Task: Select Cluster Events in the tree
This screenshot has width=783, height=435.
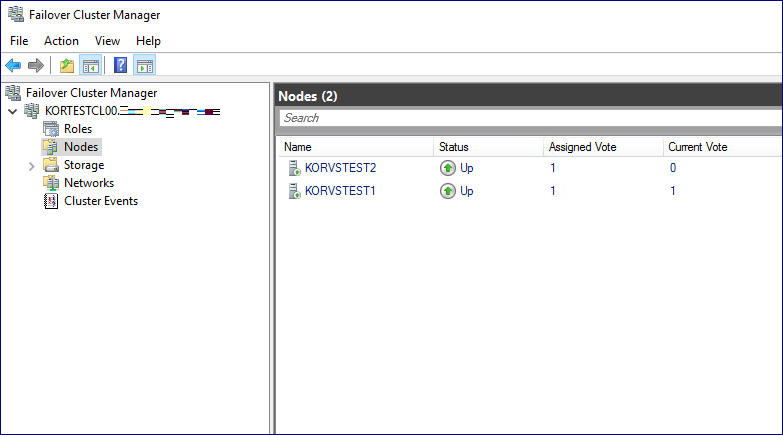Action: [101, 201]
